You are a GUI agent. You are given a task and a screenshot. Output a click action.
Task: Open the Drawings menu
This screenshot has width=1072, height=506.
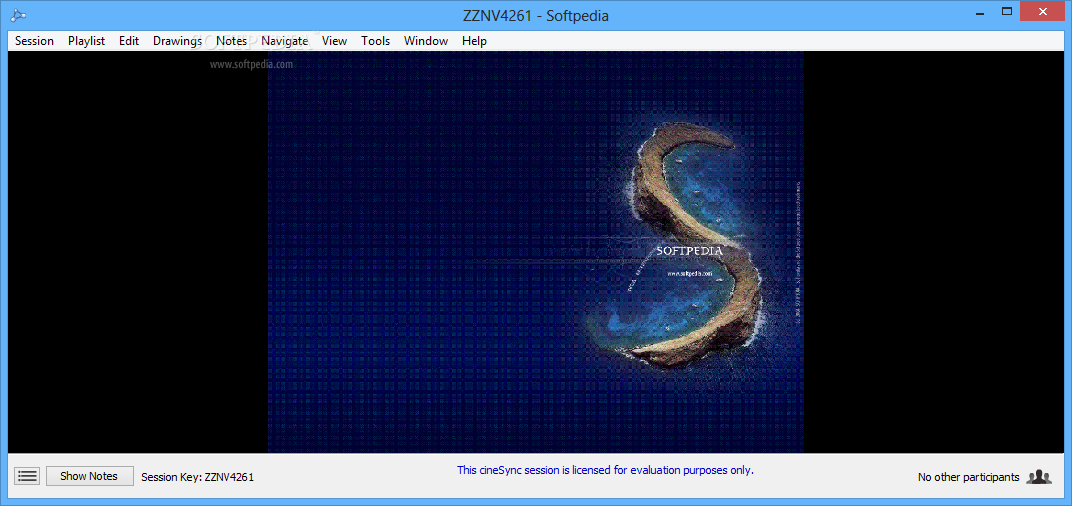pyautogui.click(x=177, y=41)
